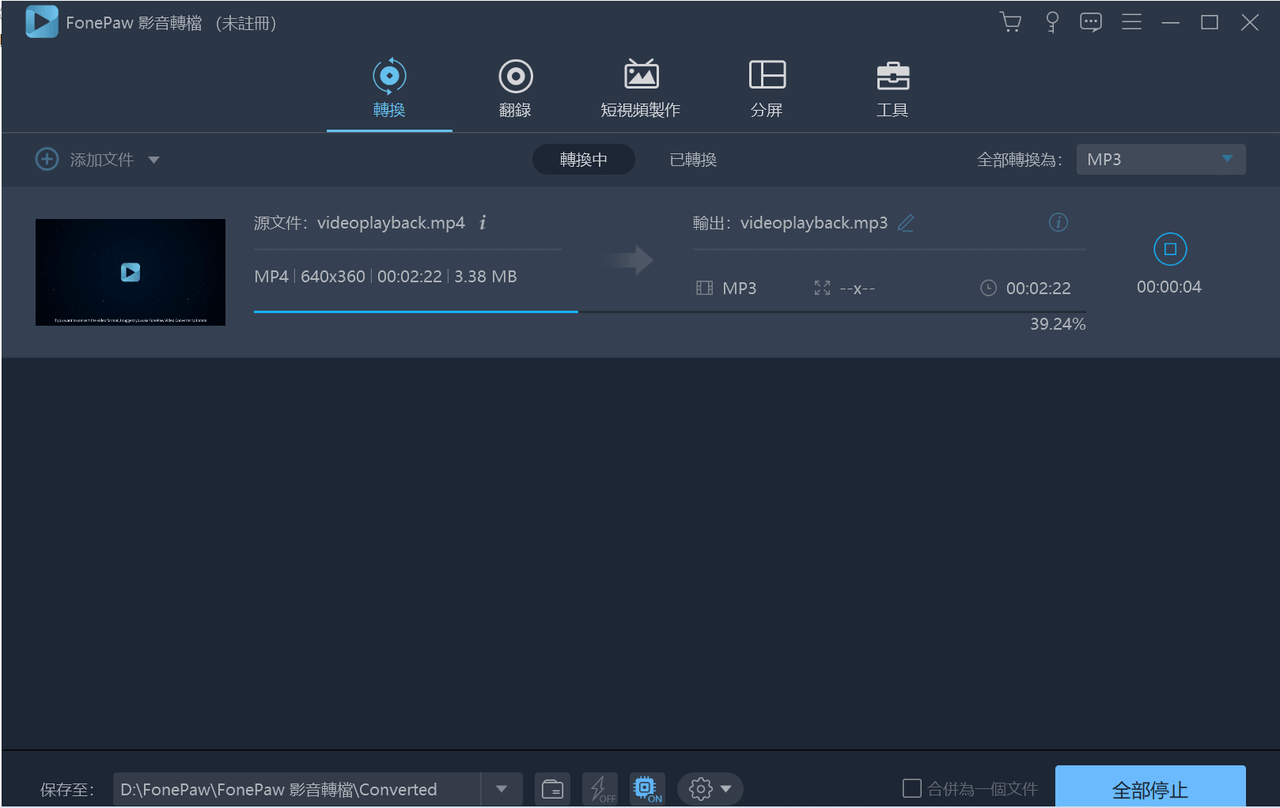Rename output videoplayback.mp3 with pencil icon
Screen dimensions: 1280x808
pos(906,223)
